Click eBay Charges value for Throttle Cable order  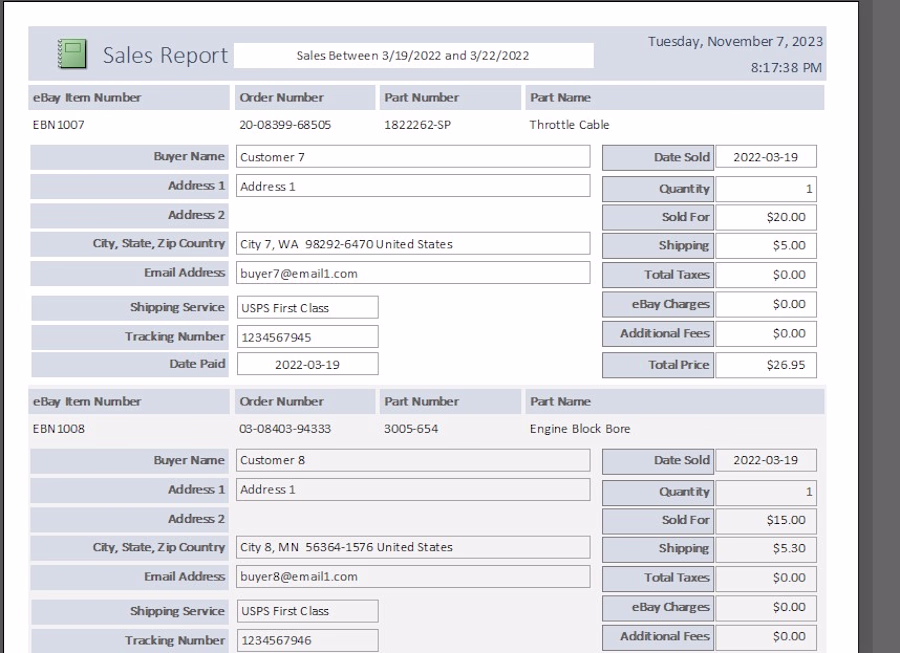(x=766, y=304)
